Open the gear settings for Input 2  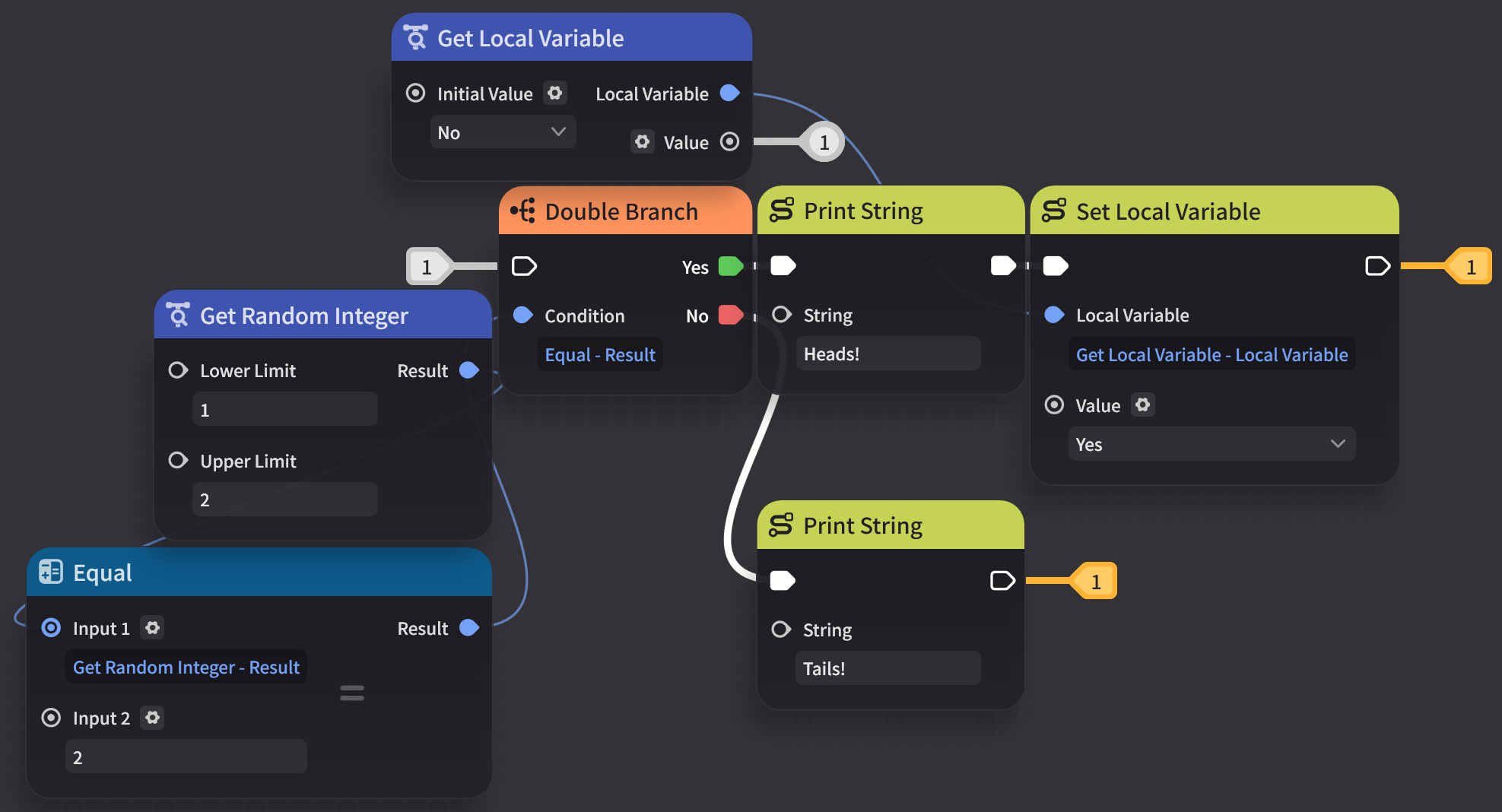pos(153,717)
